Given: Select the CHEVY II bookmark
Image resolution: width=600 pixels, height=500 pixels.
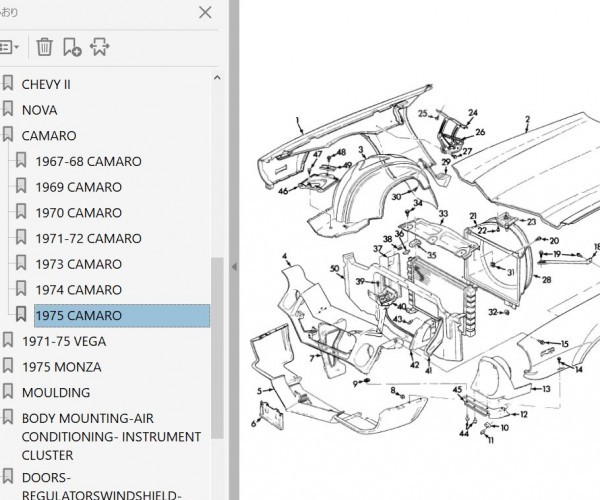Looking at the screenshot, I should click(x=46, y=85).
